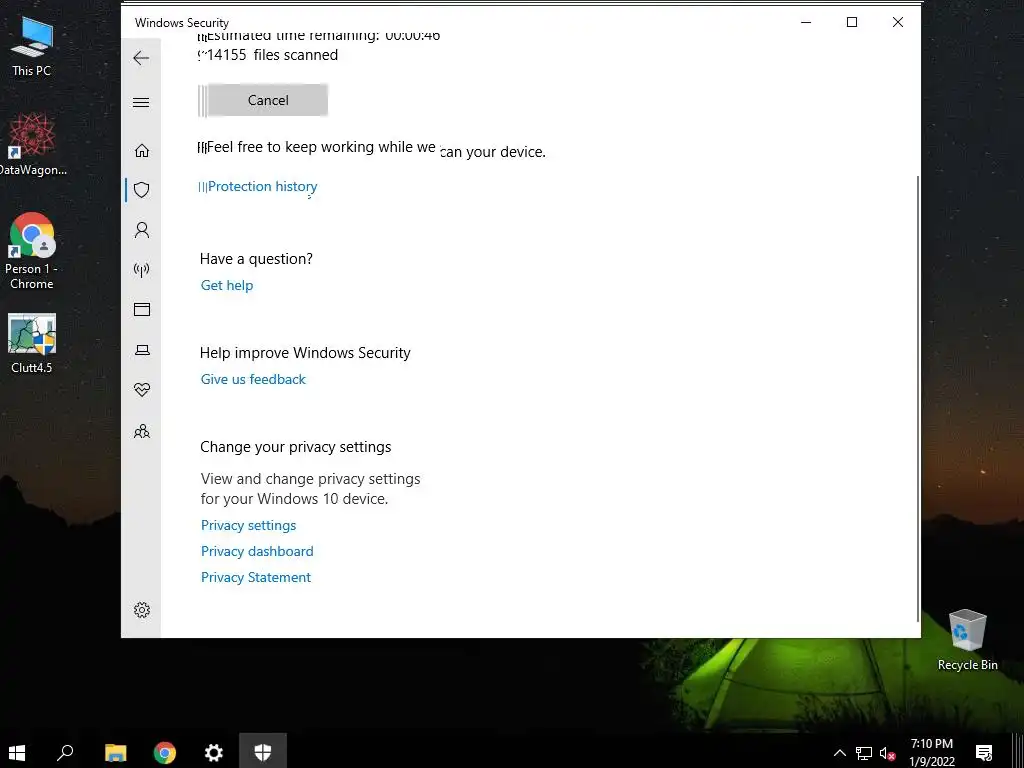Click the muted volume tray icon

coord(887,753)
